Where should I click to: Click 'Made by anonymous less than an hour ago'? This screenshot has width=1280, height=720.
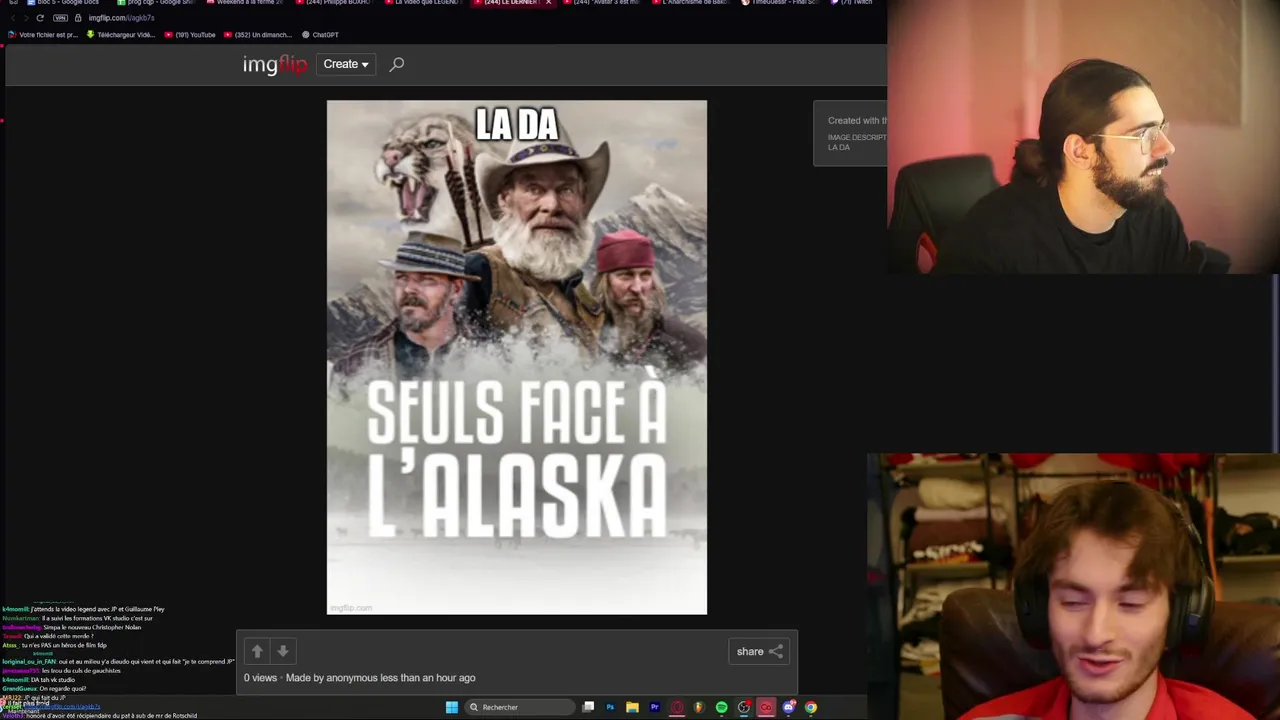tap(380, 678)
